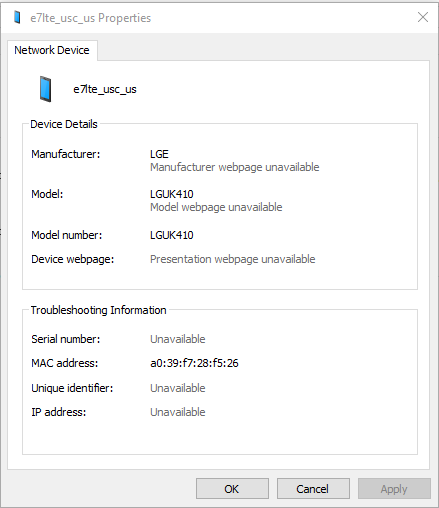The width and height of the screenshot is (439, 508).
Task: Click the phone icon in title bar
Action: click(17, 17)
